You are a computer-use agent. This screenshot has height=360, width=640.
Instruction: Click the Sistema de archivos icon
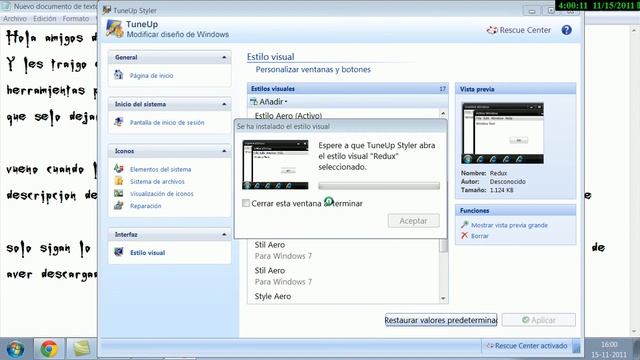point(119,181)
